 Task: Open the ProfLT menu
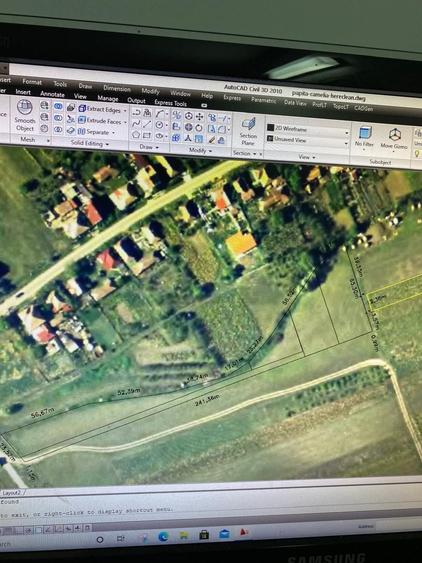(x=319, y=105)
